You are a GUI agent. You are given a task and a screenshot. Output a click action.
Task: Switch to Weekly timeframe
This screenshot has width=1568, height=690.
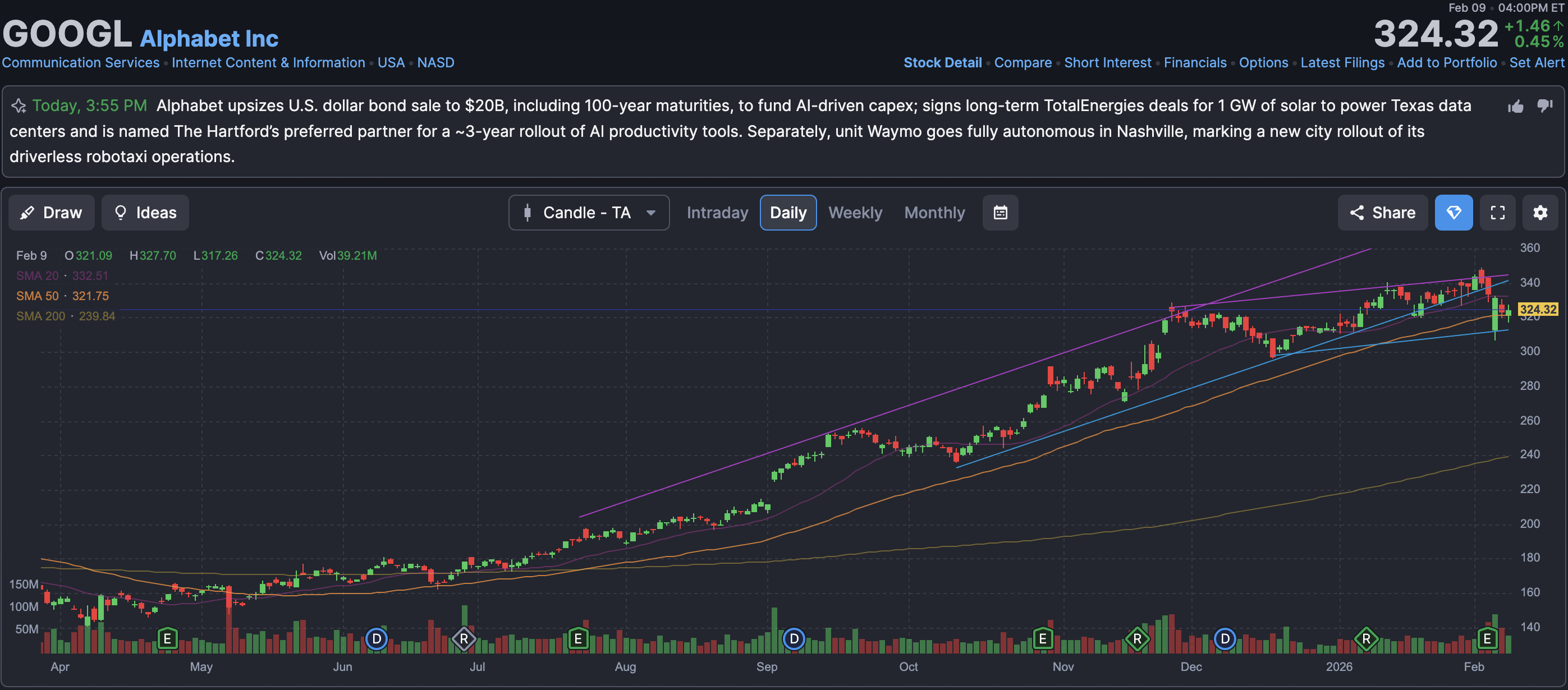click(855, 213)
